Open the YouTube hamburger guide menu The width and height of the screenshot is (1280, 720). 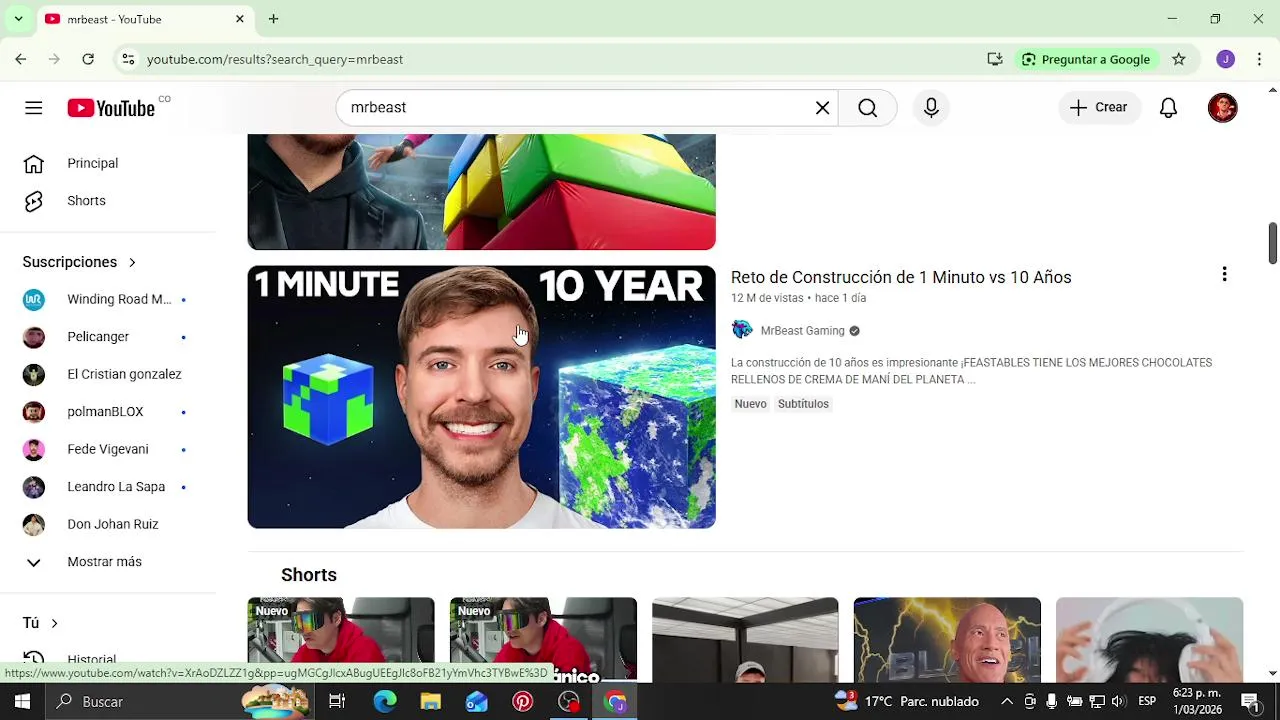click(34, 108)
